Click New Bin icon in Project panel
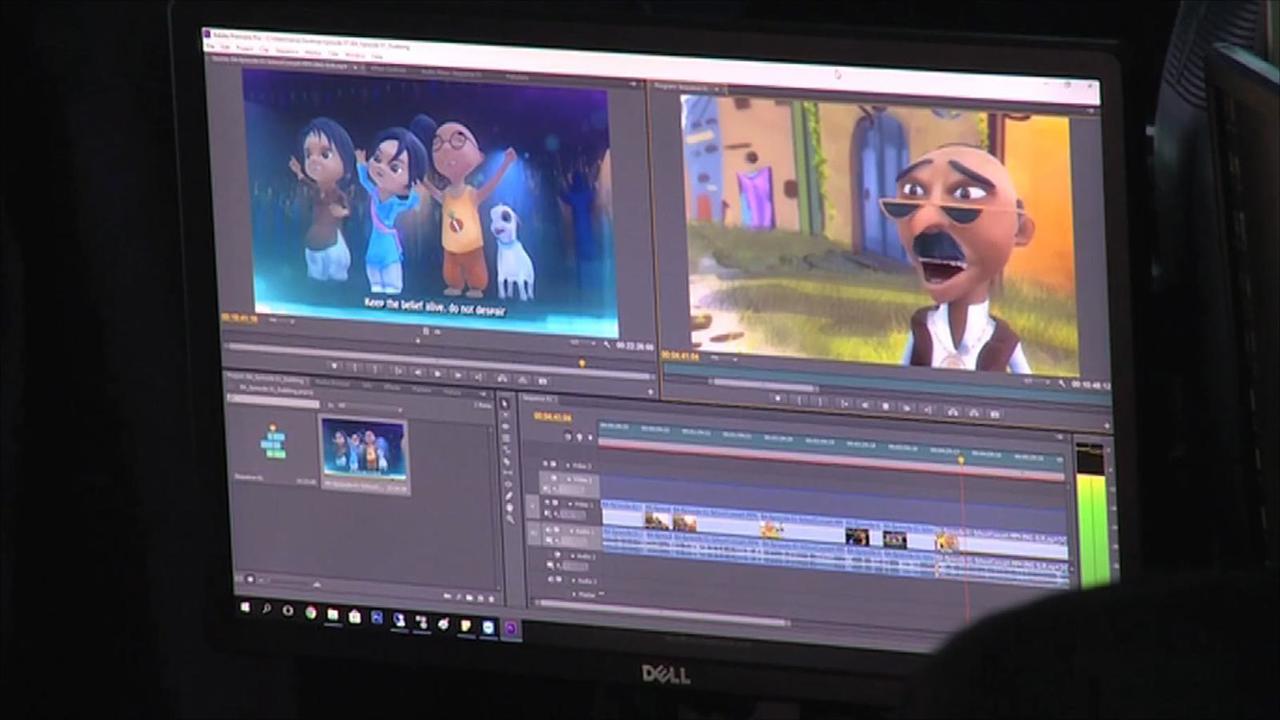 [x=469, y=597]
